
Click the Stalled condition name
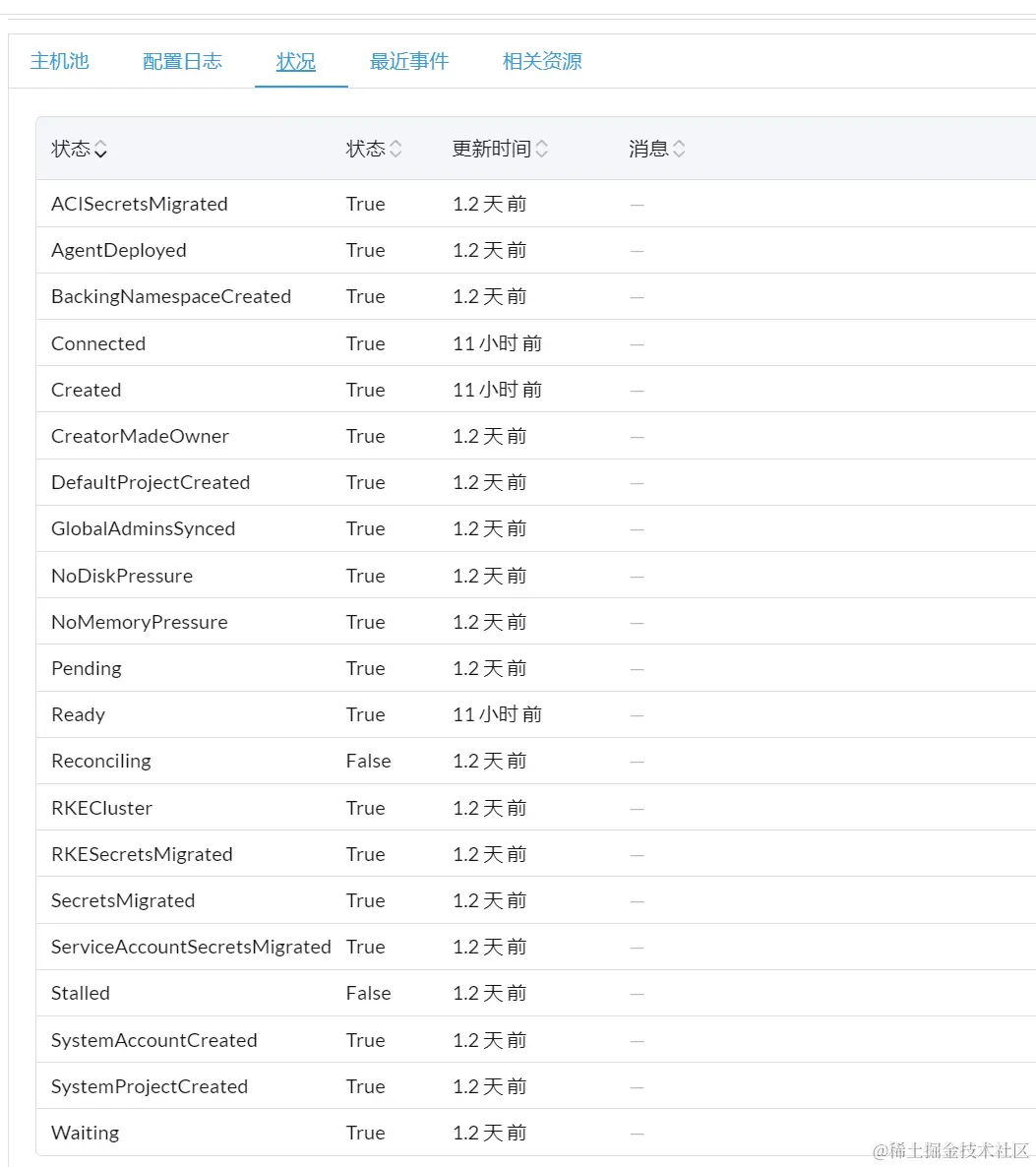pyautogui.click(x=81, y=993)
